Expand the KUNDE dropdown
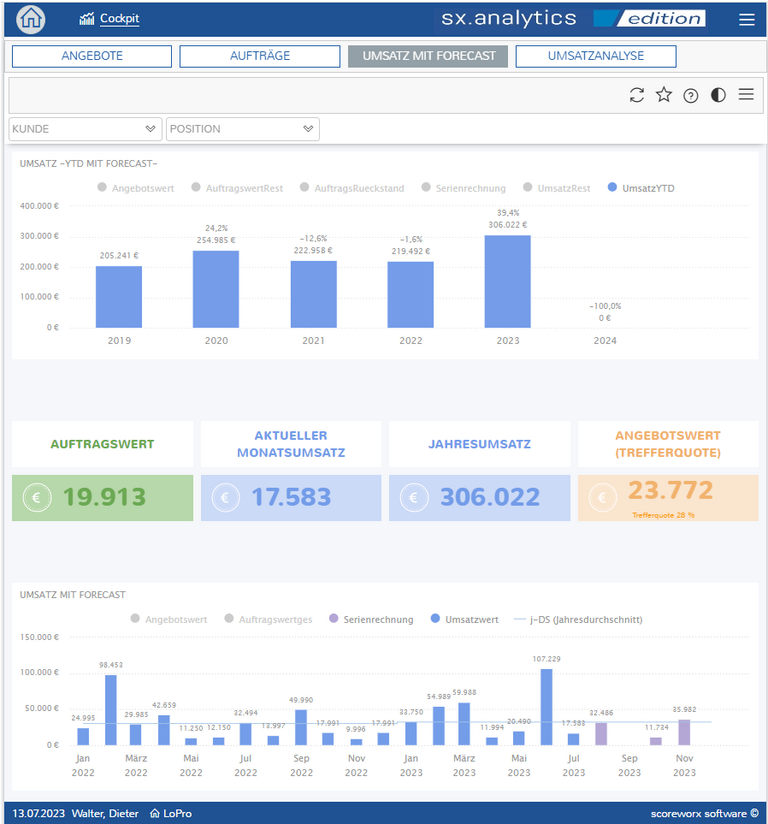The width and height of the screenshot is (768, 824). click(x=85, y=129)
